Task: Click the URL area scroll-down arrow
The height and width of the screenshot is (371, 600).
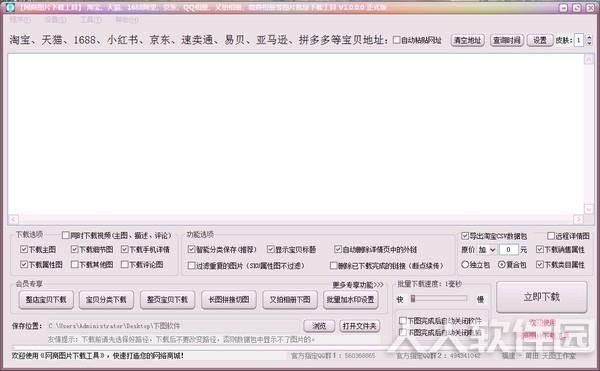Action: click(589, 209)
